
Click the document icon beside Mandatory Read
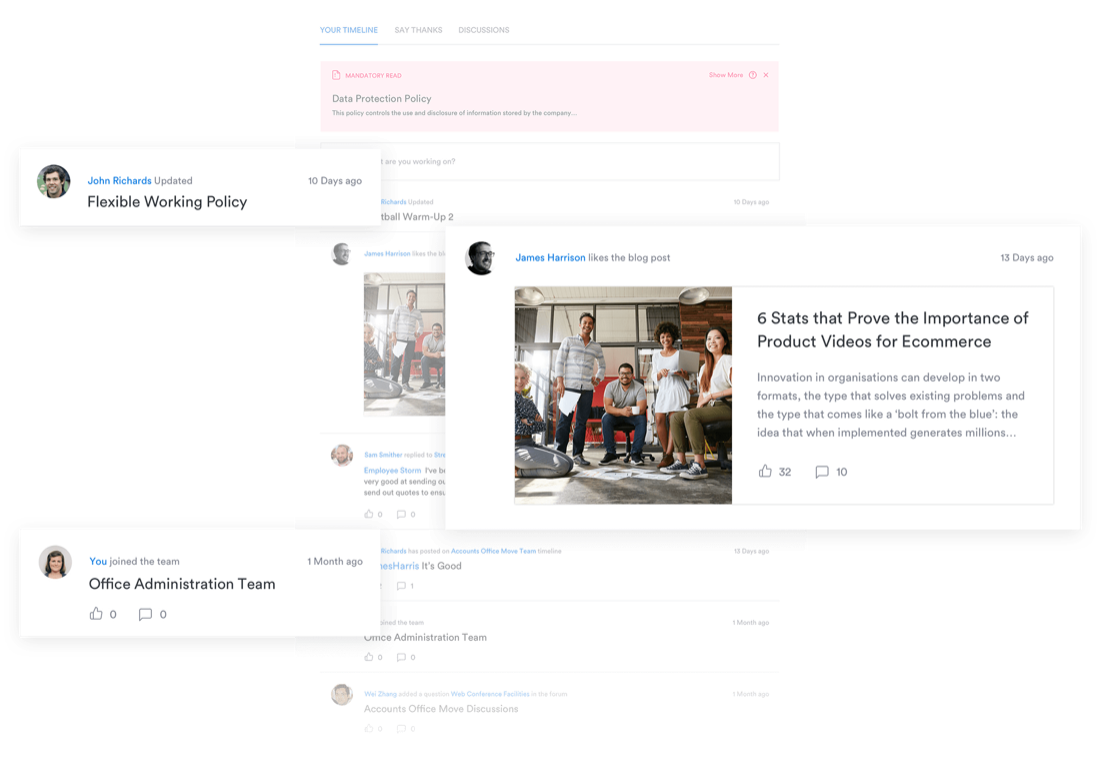point(336,75)
